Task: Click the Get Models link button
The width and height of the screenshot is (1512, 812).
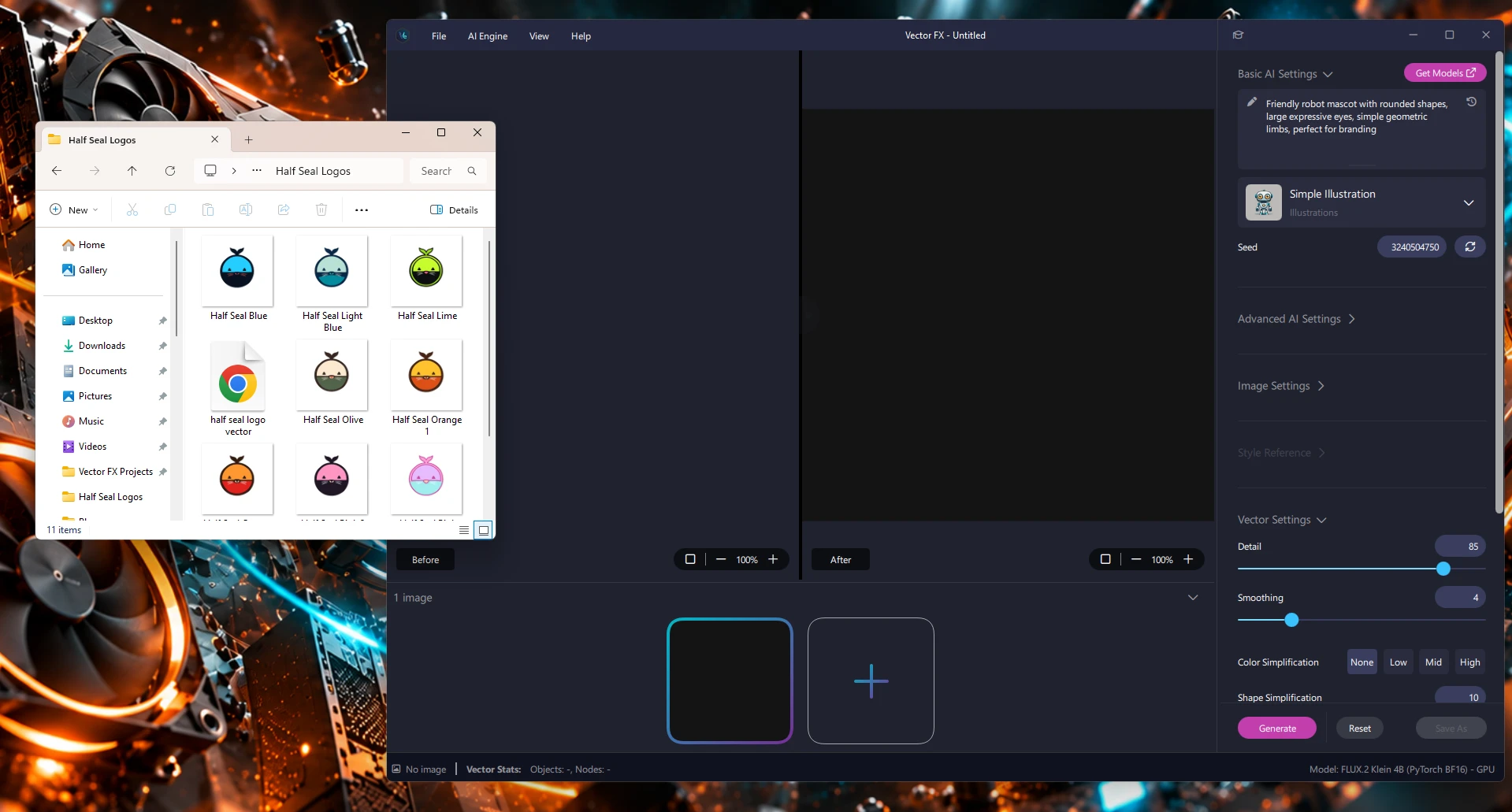Action: pyautogui.click(x=1445, y=72)
